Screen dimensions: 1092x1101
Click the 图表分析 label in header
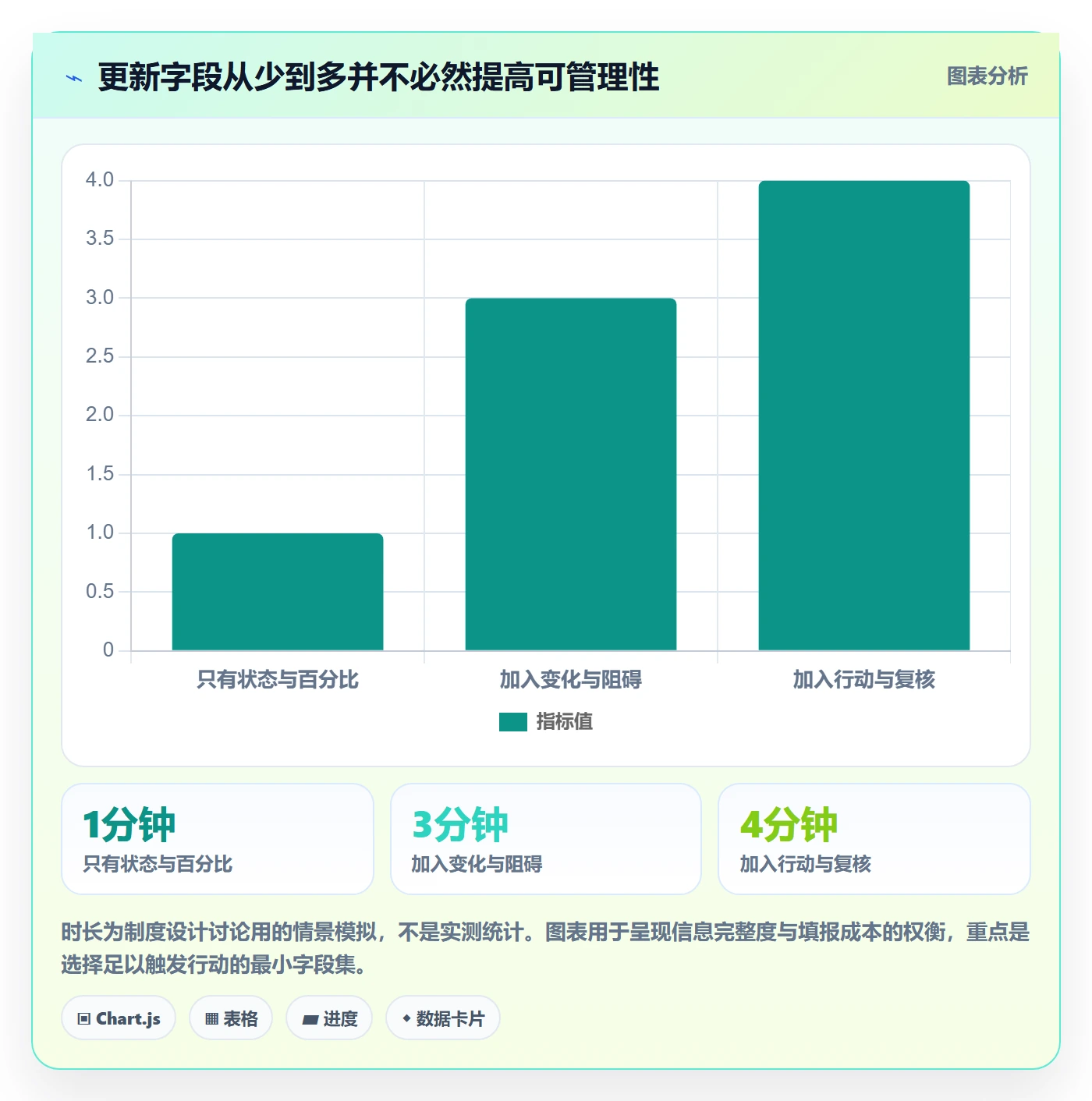[x=987, y=76]
